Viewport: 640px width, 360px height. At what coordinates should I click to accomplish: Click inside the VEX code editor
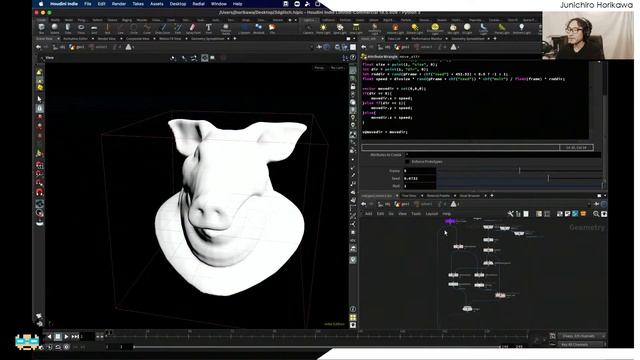(475, 100)
